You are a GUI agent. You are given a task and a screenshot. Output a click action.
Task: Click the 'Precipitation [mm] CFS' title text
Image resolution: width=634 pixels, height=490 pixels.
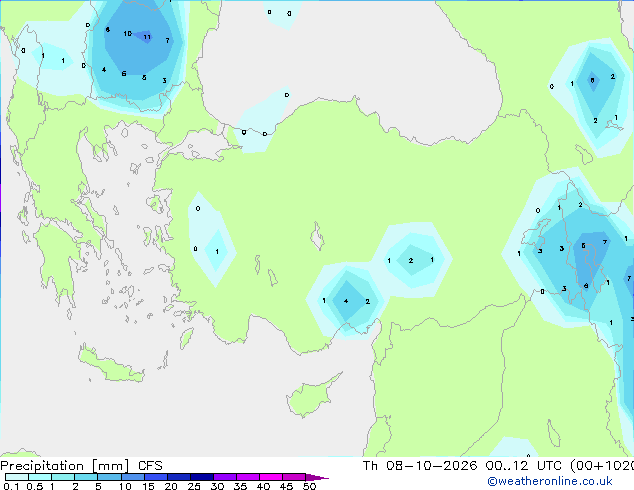click(81, 466)
